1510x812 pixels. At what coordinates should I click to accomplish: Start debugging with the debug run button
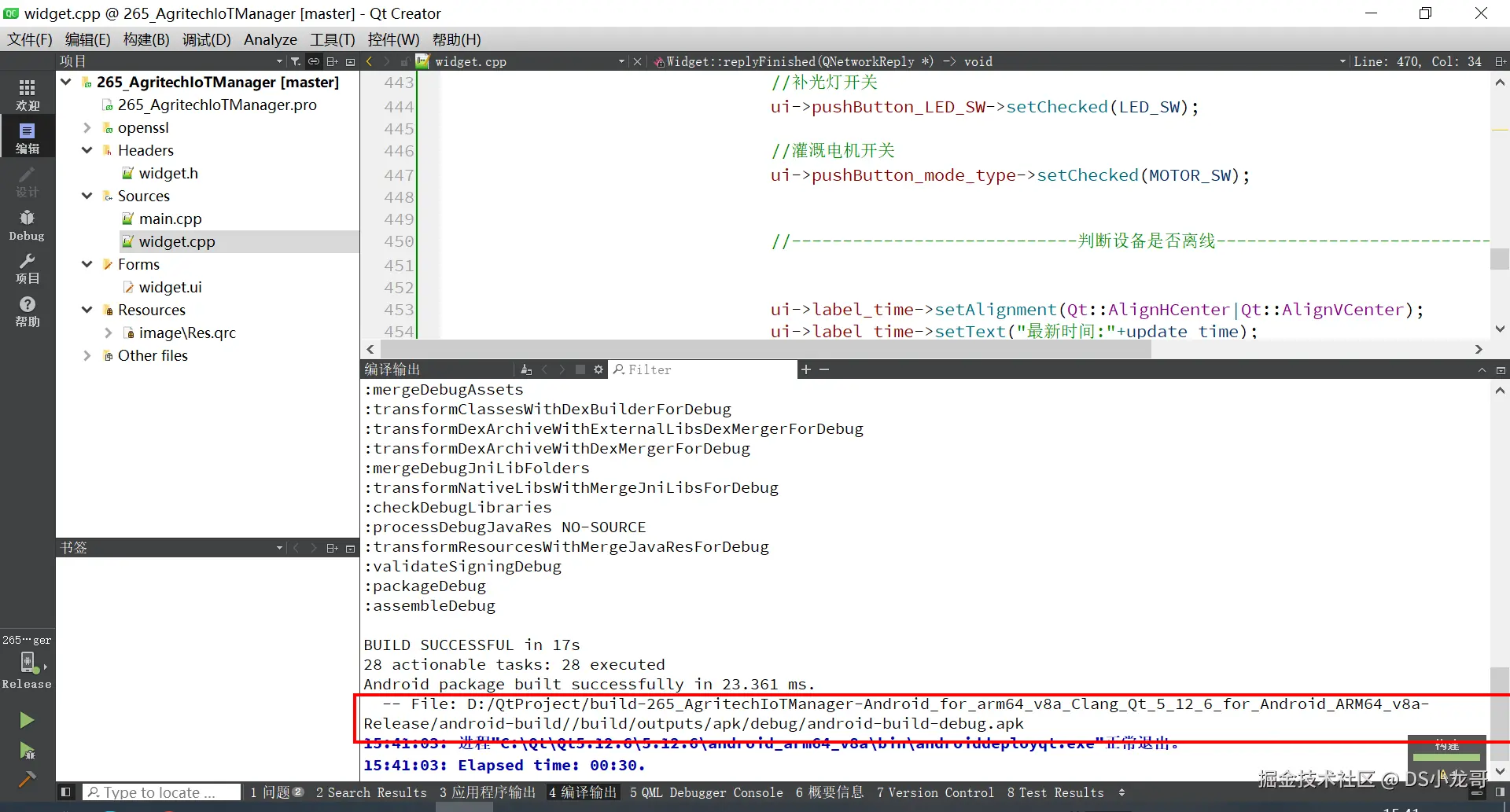(27, 751)
